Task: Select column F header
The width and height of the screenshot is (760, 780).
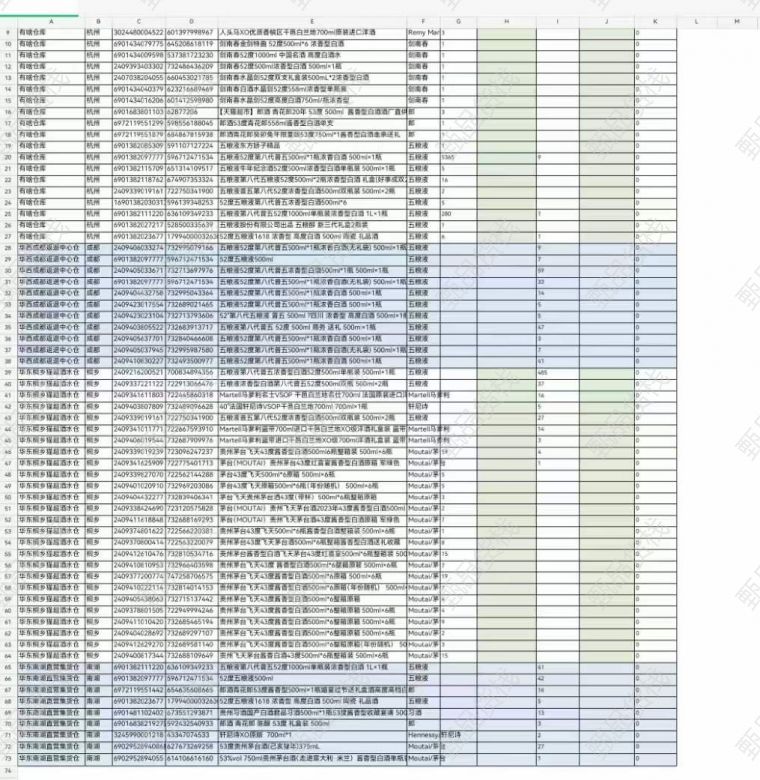Action: coord(423,21)
